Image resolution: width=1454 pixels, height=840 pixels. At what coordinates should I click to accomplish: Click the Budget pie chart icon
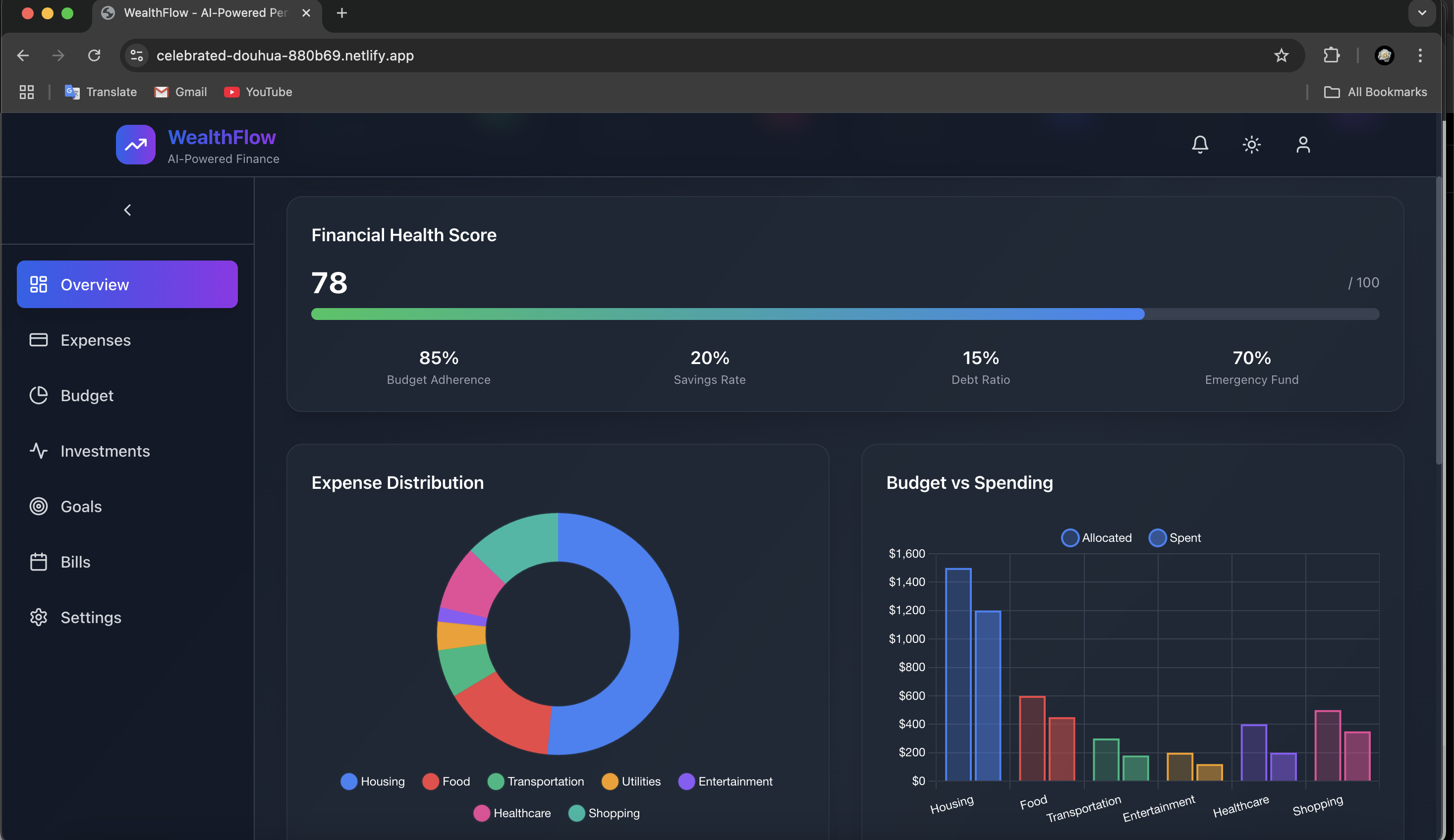[39, 395]
